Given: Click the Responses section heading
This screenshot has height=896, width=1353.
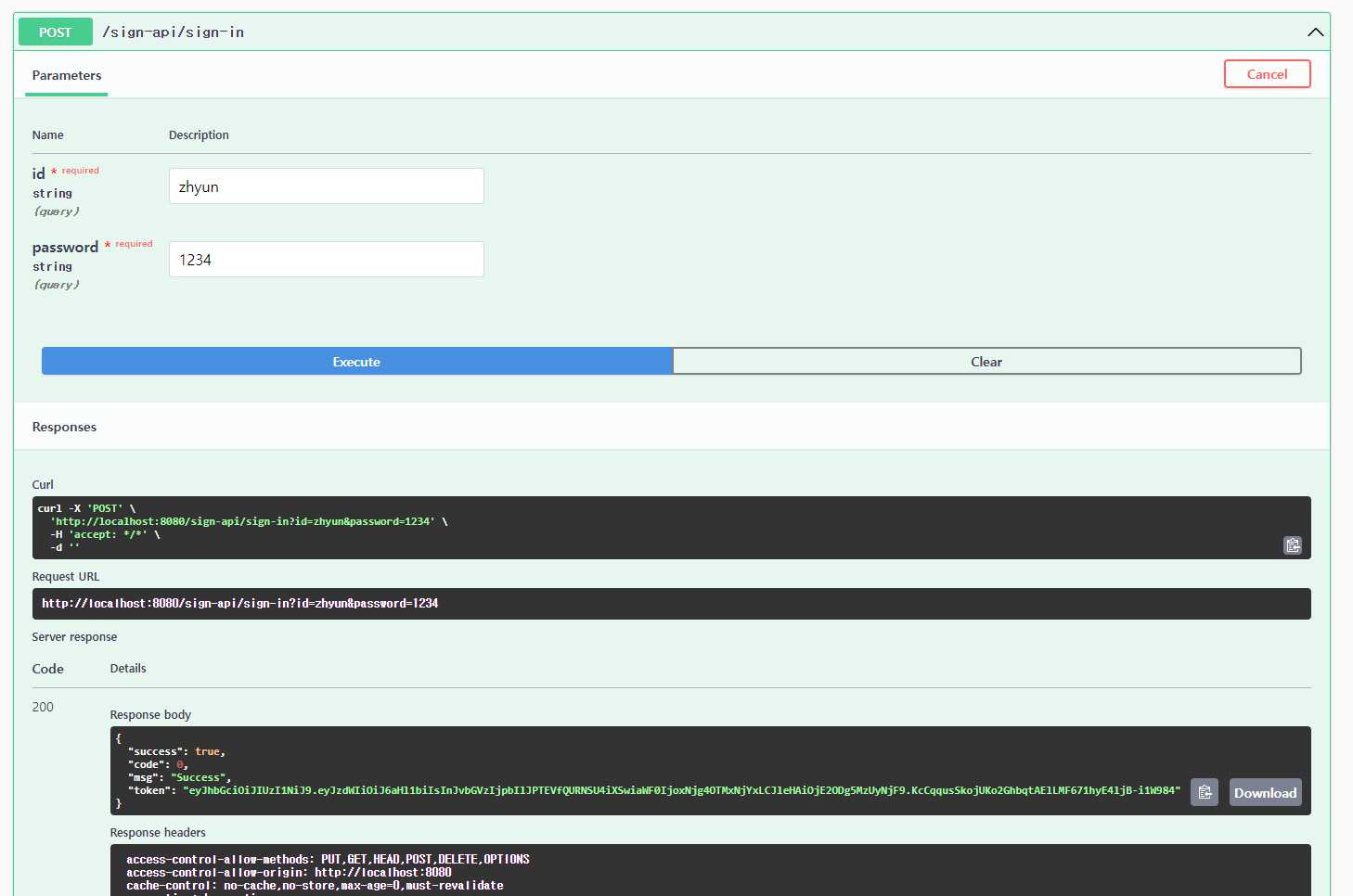Looking at the screenshot, I should (64, 427).
